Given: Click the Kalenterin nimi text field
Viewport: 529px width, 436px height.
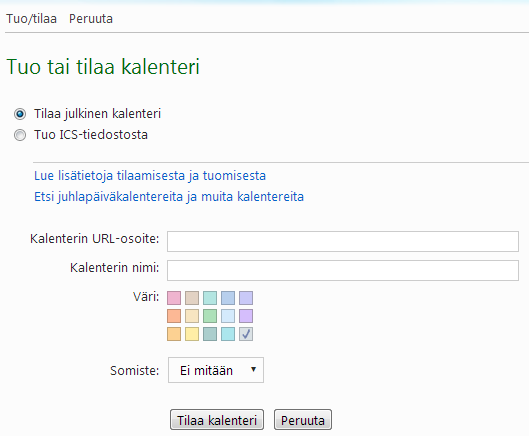Looking at the screenshot, I should (343, 270).
